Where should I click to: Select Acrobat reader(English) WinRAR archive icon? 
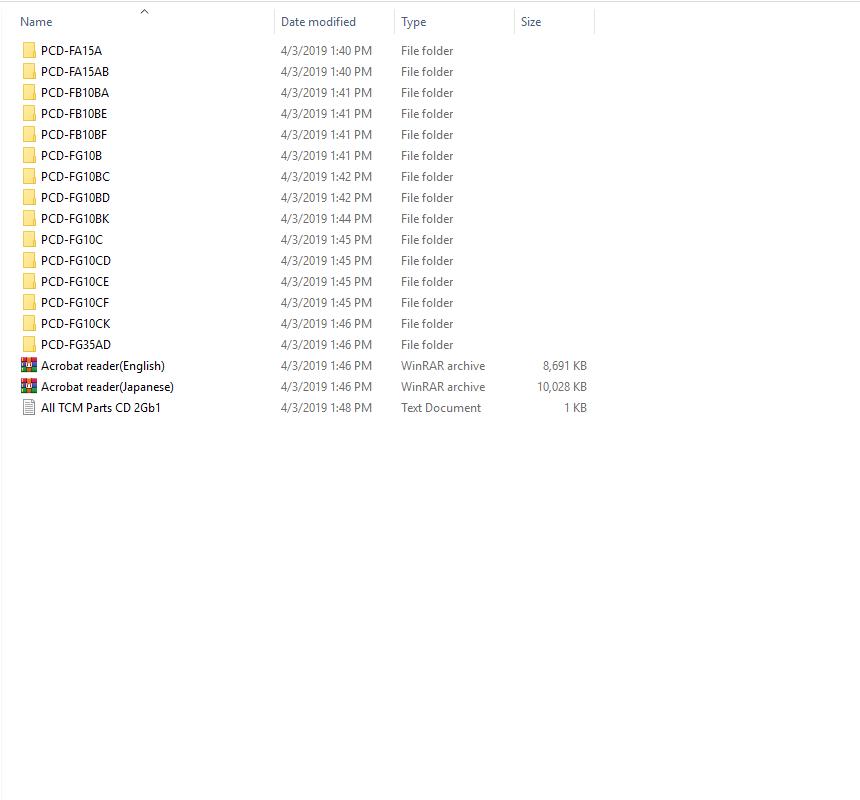pyautogui.click(x=29, y=366)
